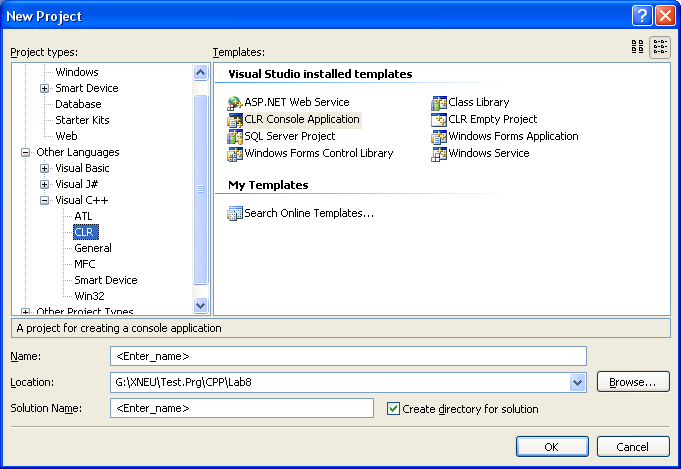Click the Location path text field
The image size is (681, 469).
[340, 383]
